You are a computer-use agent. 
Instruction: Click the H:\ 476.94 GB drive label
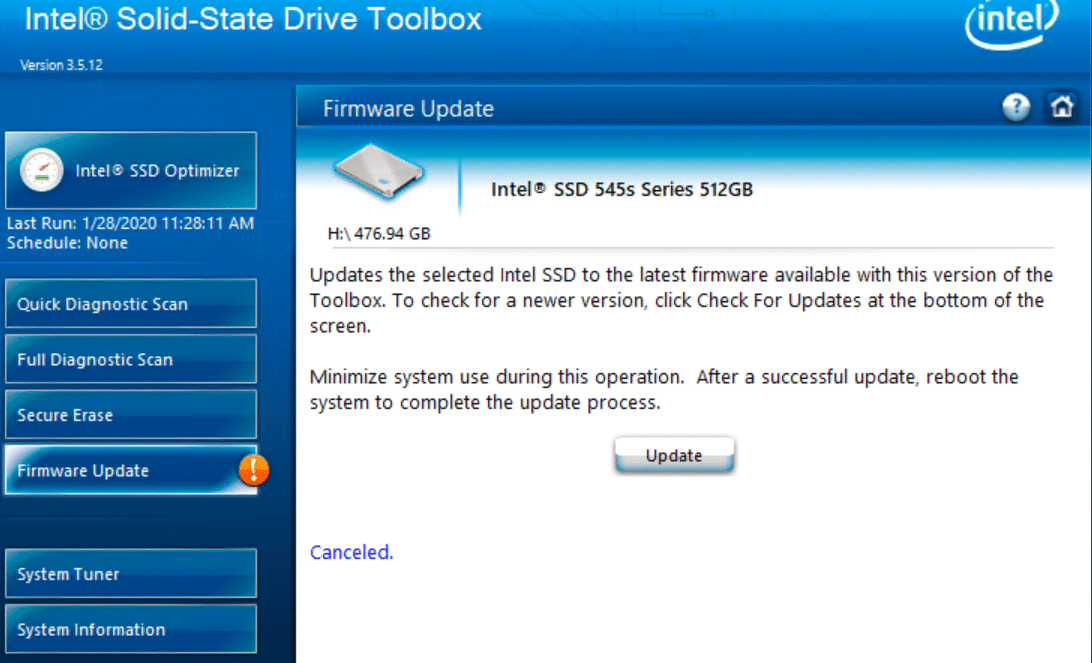[x=379, y=233]
